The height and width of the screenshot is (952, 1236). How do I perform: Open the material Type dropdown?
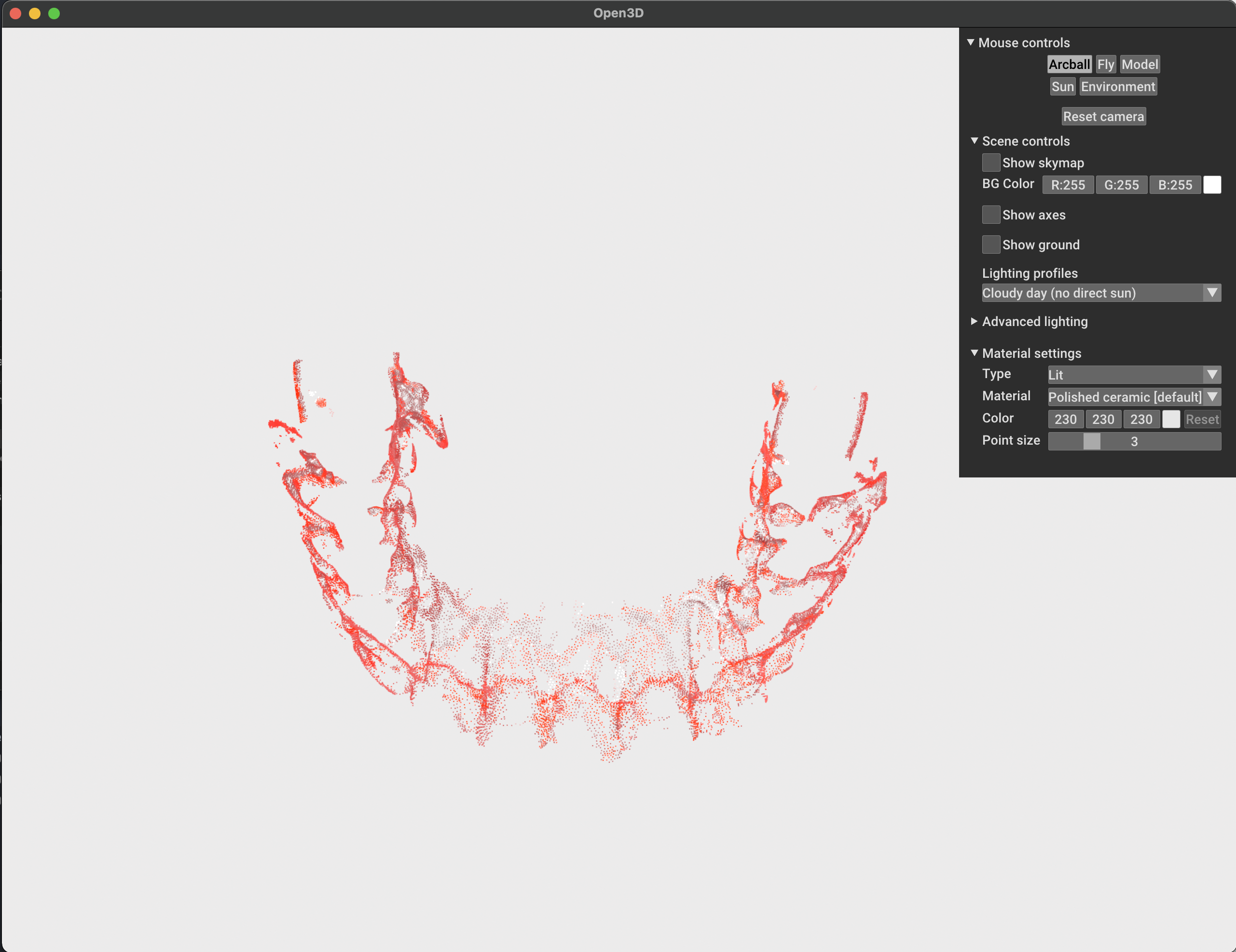click(x=1134, y=374)
